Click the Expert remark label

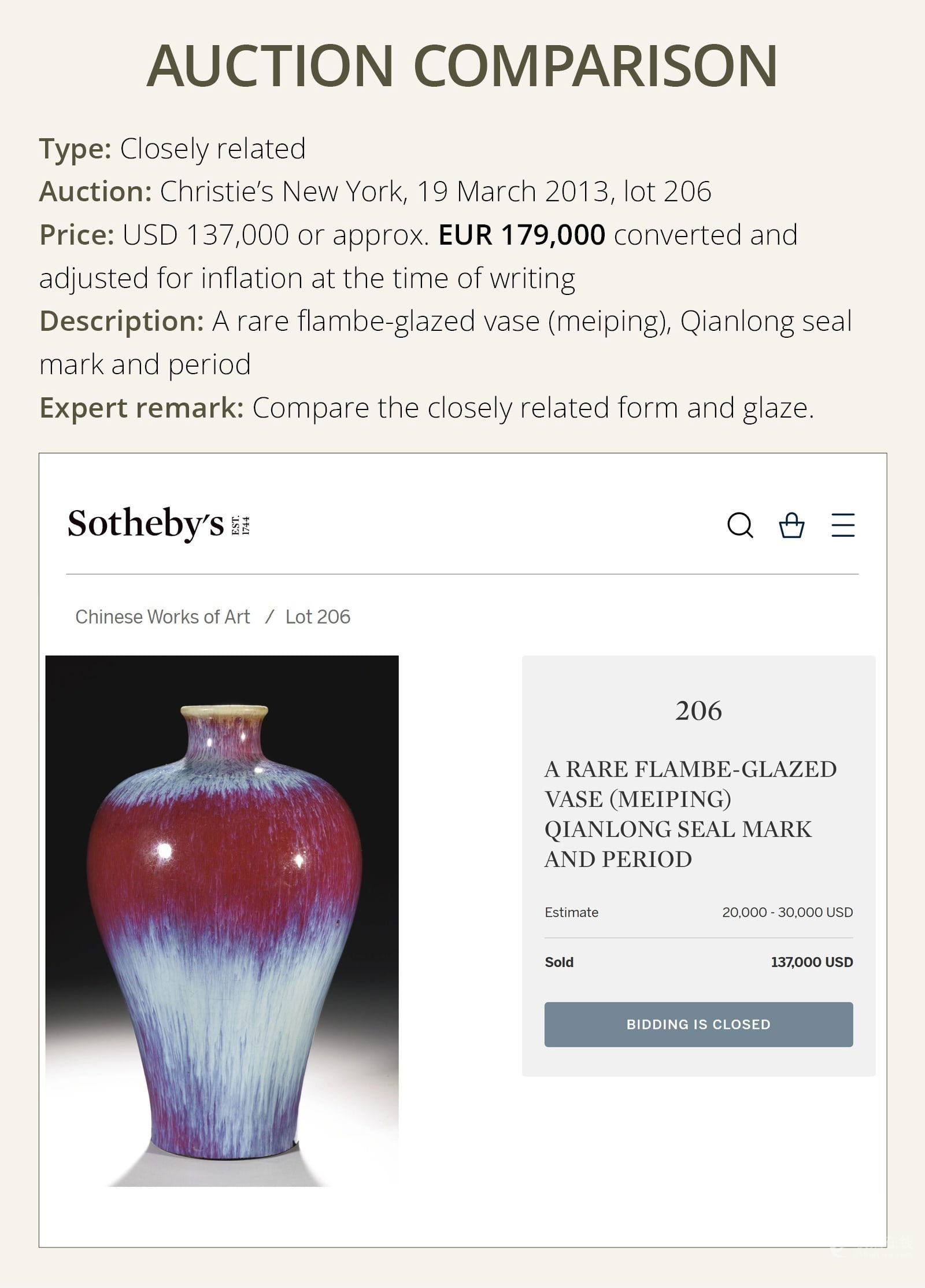pos(142,408)
